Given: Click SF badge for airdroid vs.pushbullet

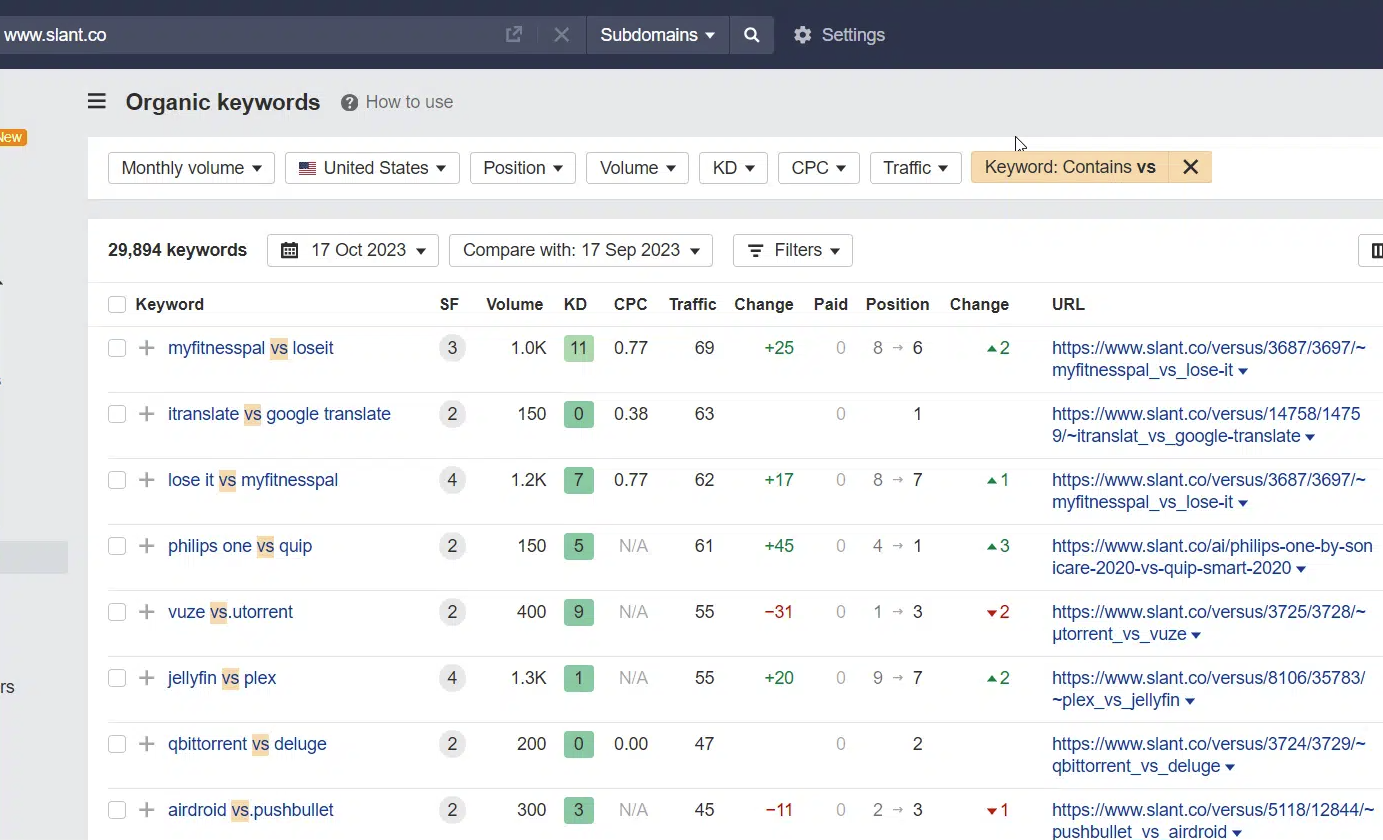Looking at the screenshot, I should click(x=452, y=810).
